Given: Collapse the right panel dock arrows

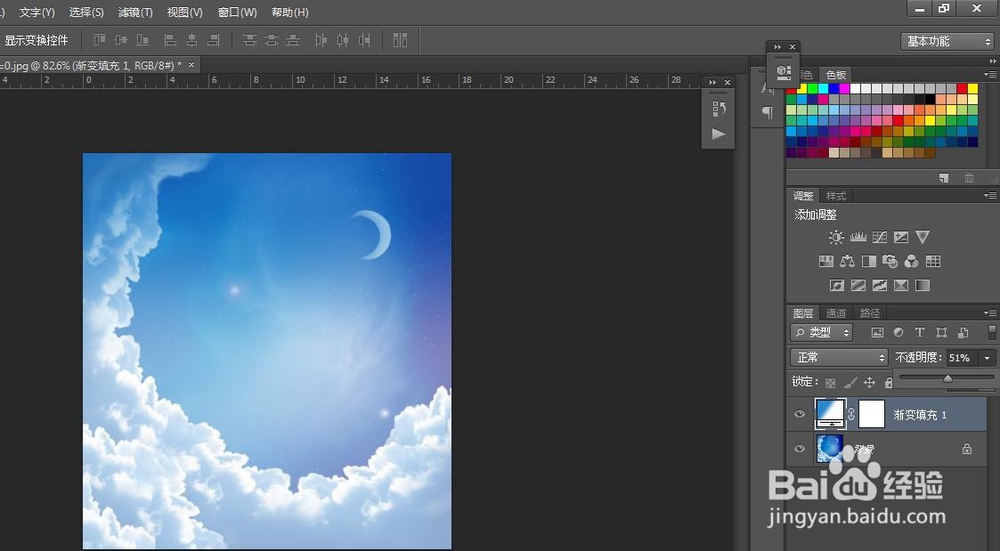Looking at the screenshot, I should (993, 61).
